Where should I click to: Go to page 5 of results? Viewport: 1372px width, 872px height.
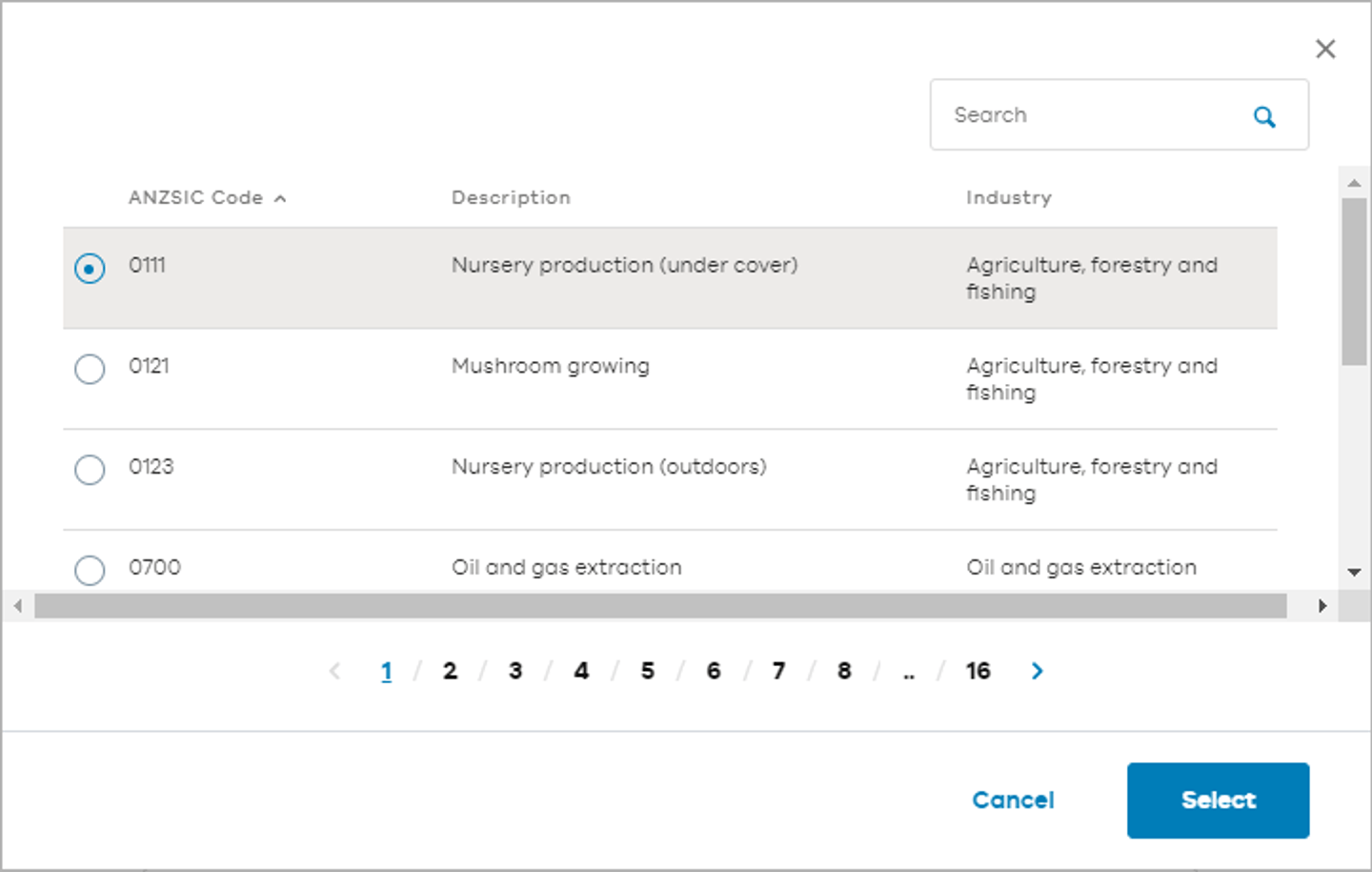(x=647, y=671)
